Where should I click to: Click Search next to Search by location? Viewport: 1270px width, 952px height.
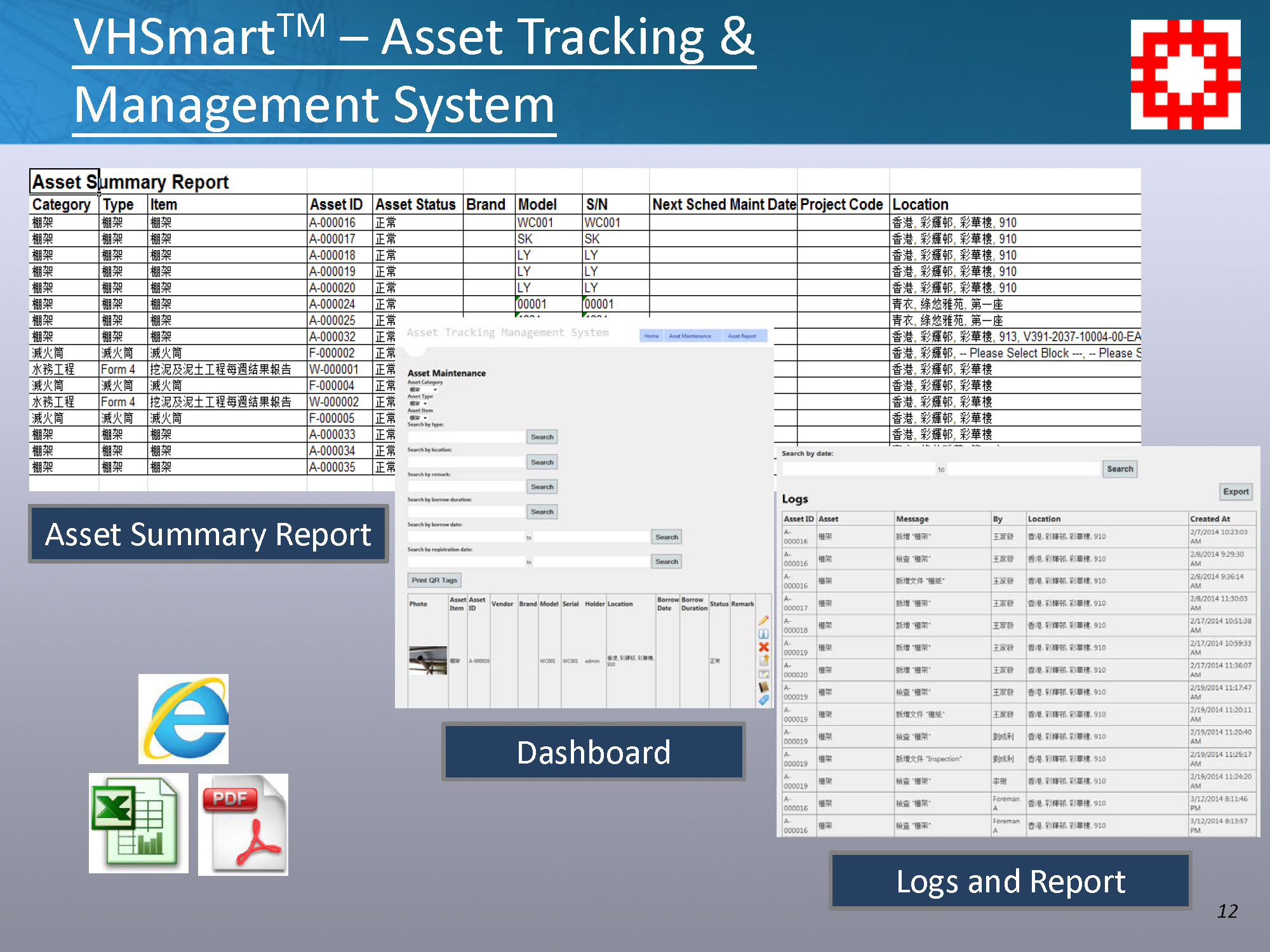[x=542, y=462]
